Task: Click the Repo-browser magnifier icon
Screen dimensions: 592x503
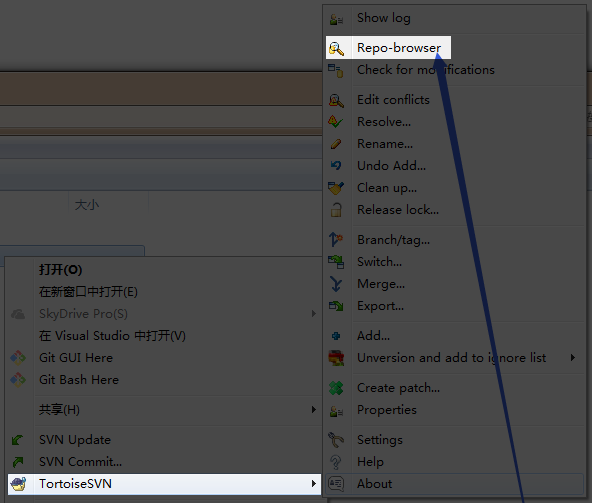Action: [x=336, y=48]
